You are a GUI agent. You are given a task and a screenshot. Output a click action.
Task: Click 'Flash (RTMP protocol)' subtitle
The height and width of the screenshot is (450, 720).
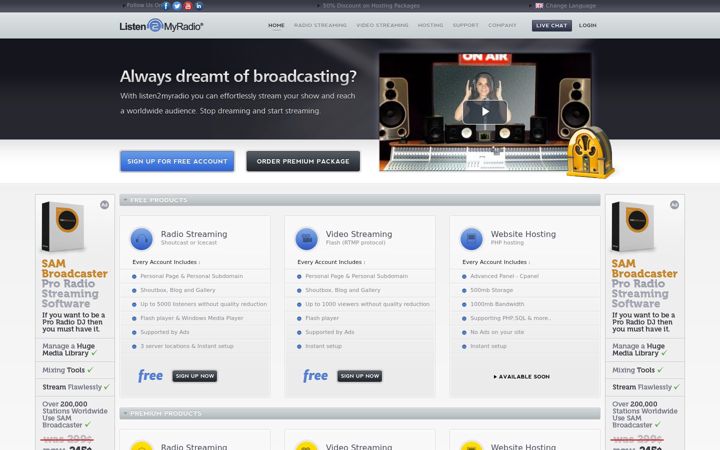click(x=355, y=242)
